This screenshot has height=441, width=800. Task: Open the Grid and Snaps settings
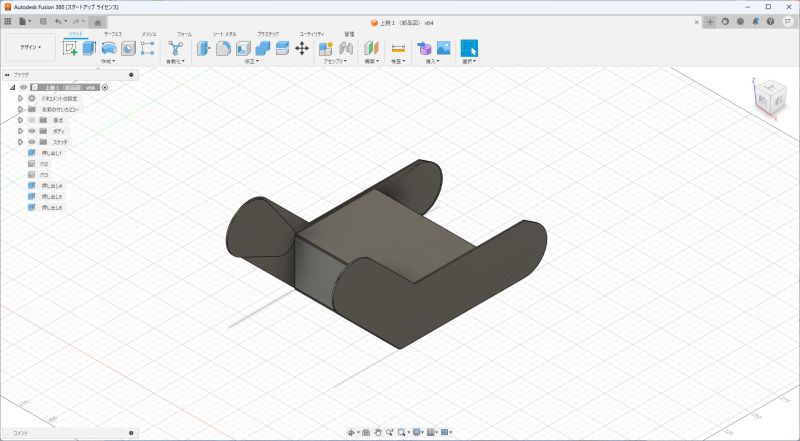click(432, 432)
